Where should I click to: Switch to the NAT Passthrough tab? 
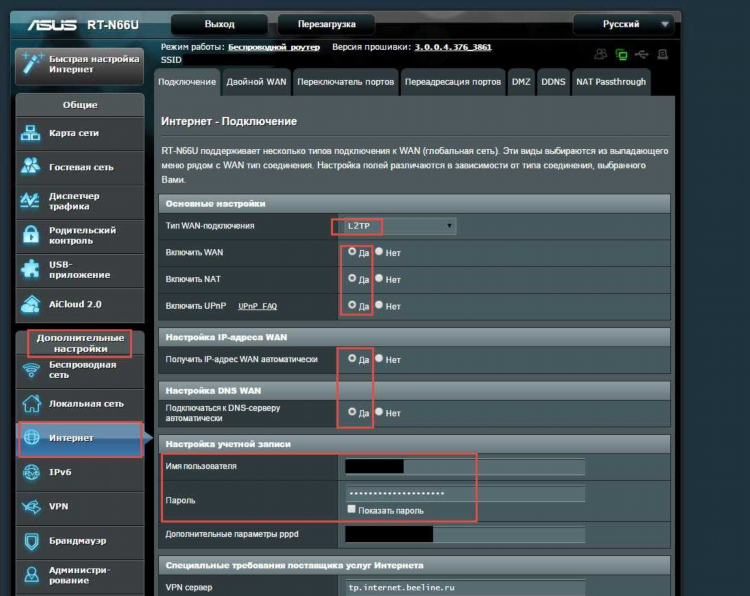click(x=611, y=82)
